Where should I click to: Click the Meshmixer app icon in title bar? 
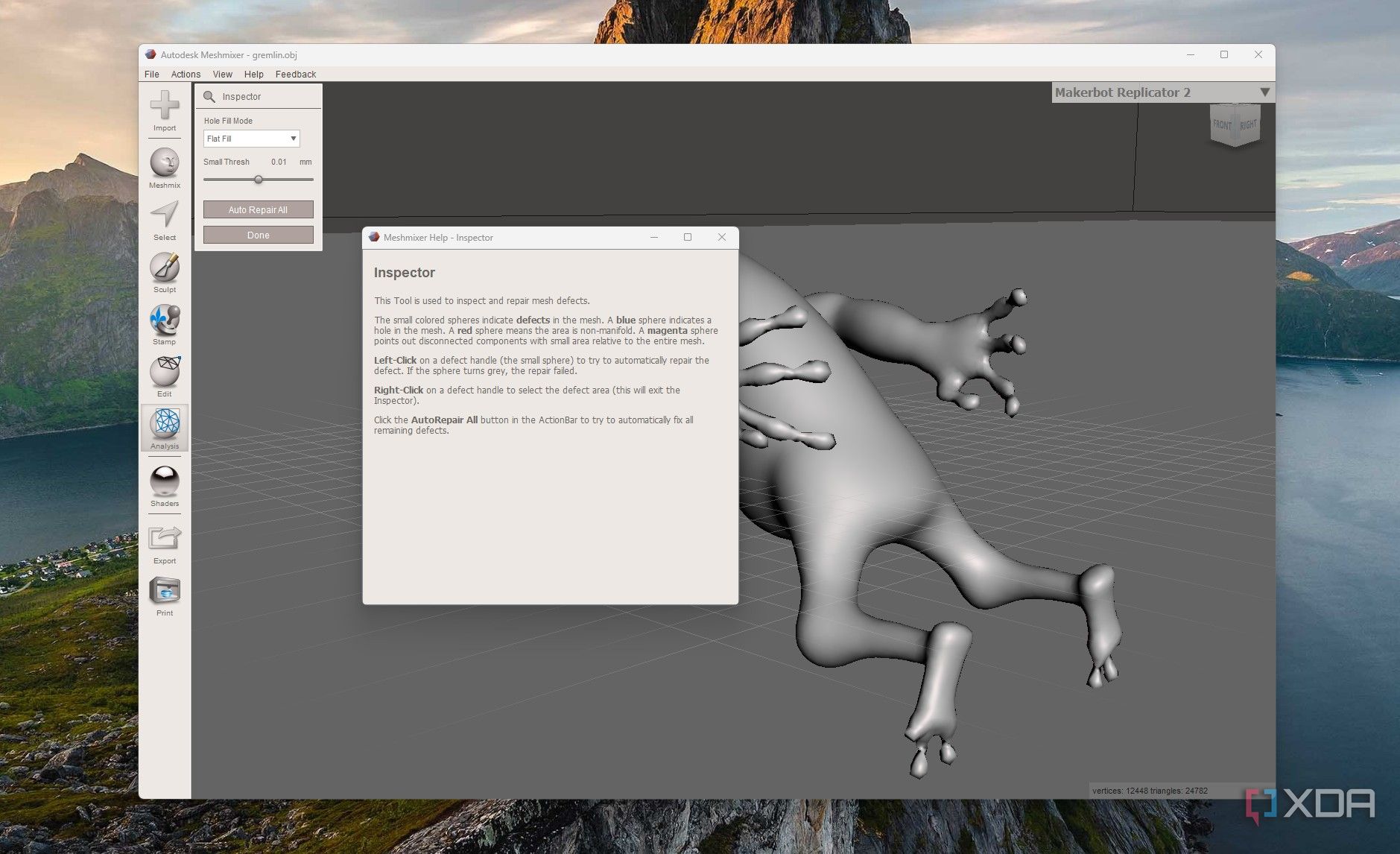151,54
